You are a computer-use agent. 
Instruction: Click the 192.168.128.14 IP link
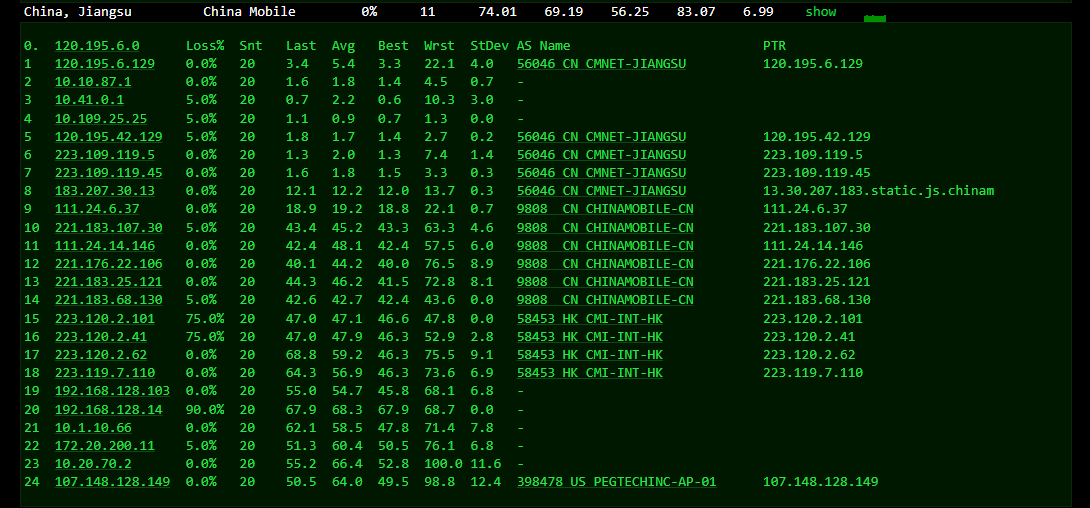108,409
